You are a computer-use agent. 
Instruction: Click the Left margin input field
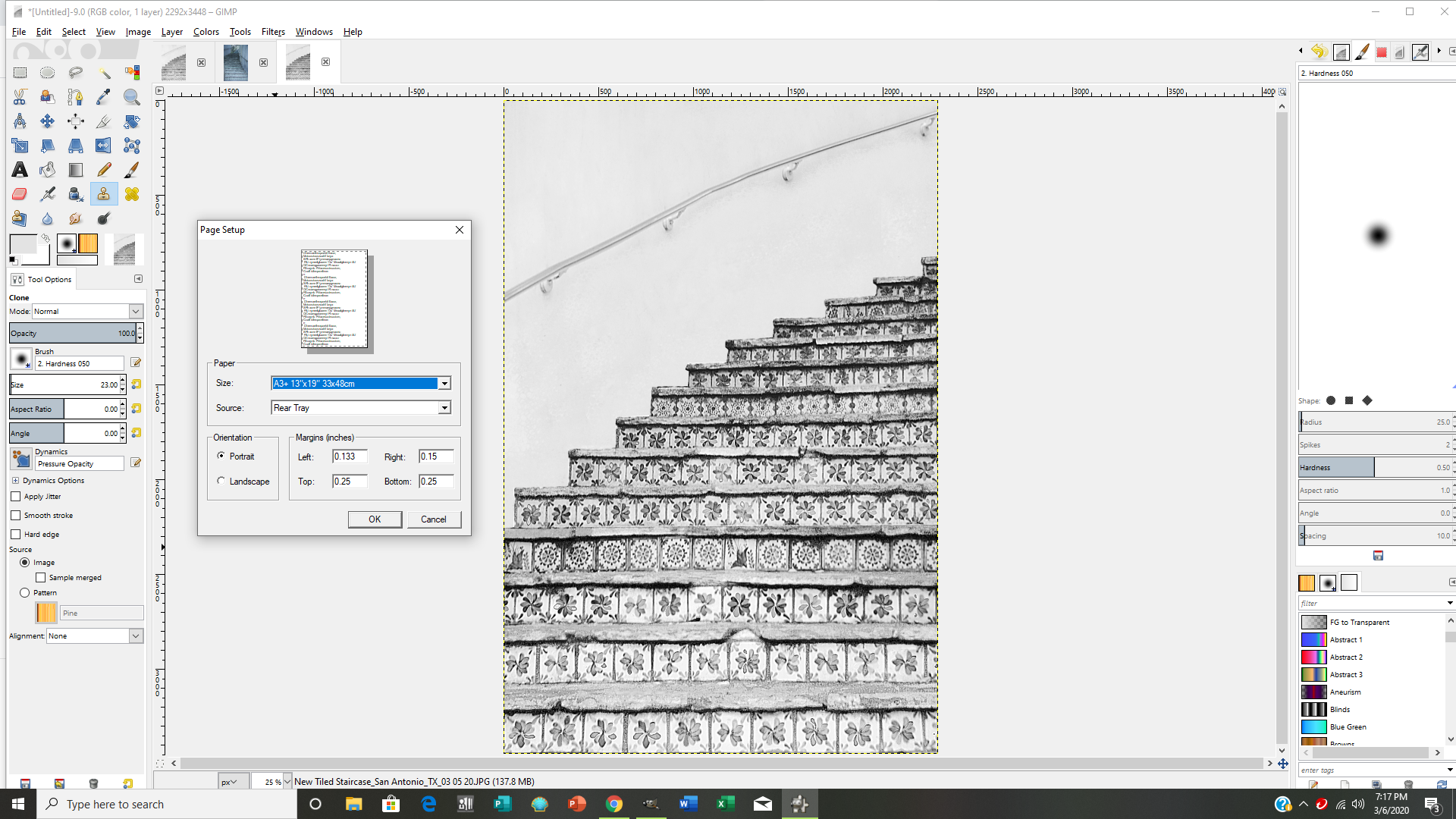tap(350, 457)
